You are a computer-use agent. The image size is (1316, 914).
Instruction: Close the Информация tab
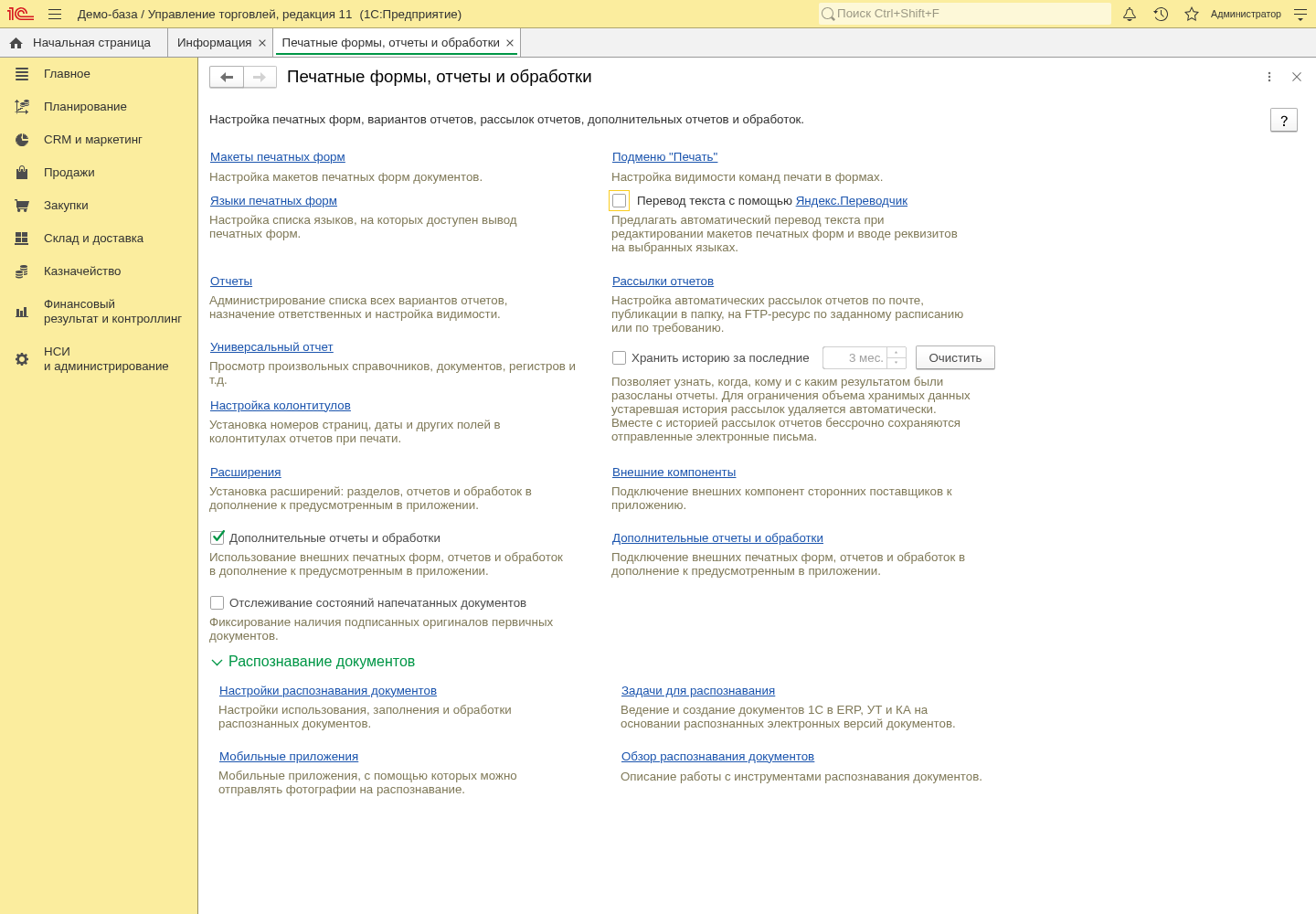pyautogui.click(x=262, y=43)
